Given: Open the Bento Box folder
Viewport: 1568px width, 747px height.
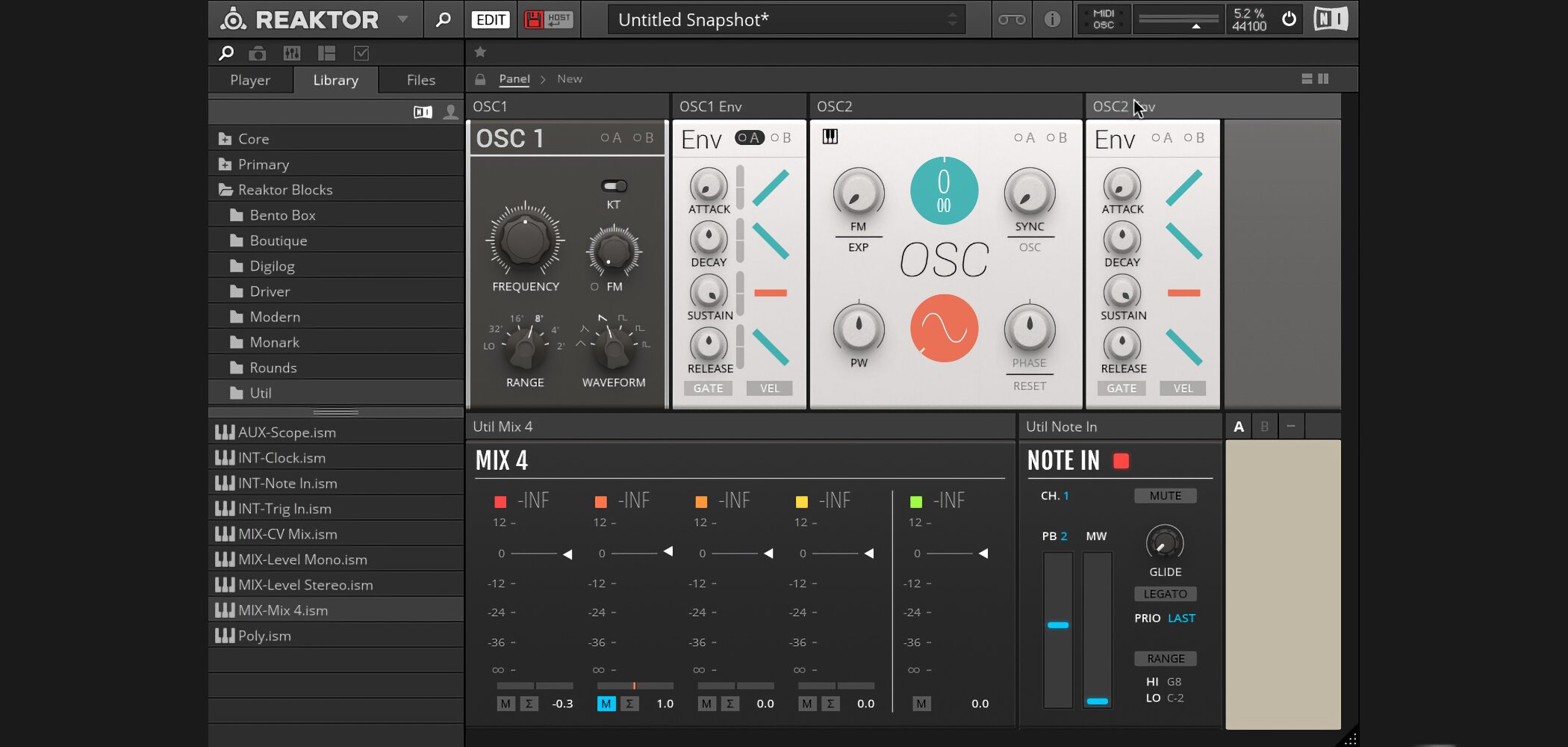Looking at the screenshot, I should point(336,215).
